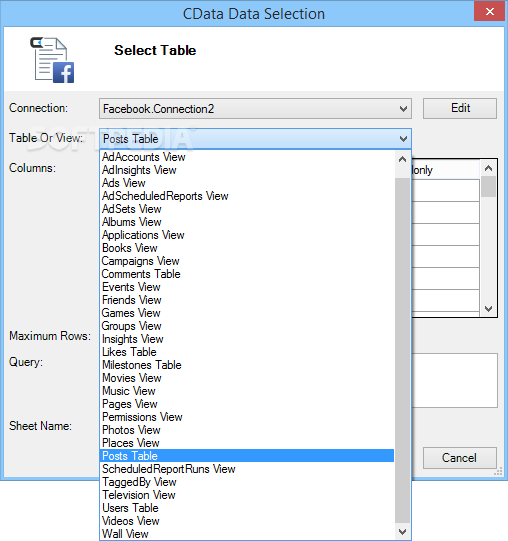508x541 pixels.
Task: Pick Friends View option
Action: [x=247, y=300]
